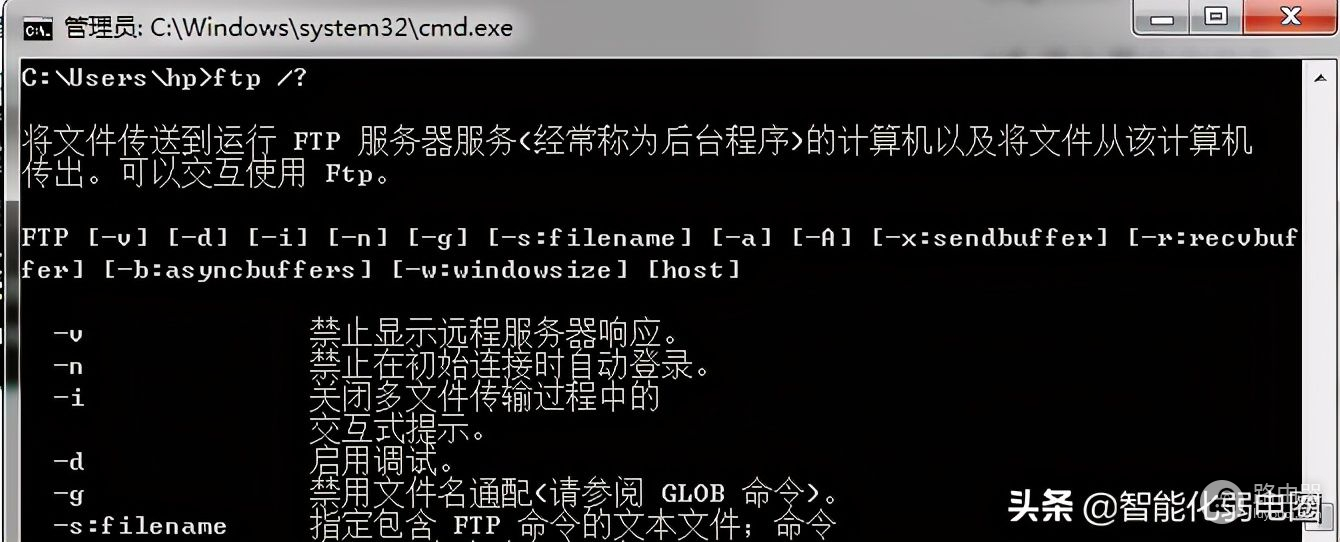
Task: Click the [-x:sendbuffer] usage parameter
Action: (x=990, y=238)
